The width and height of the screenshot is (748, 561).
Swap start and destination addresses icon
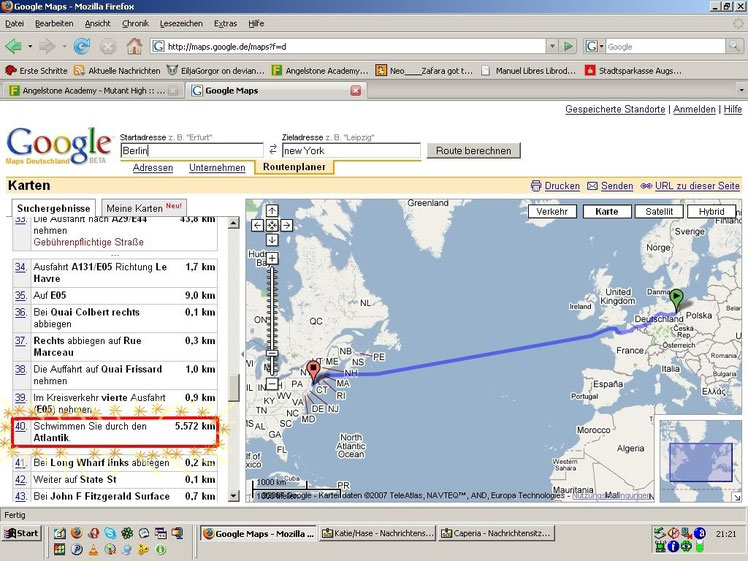pos(273,150)
